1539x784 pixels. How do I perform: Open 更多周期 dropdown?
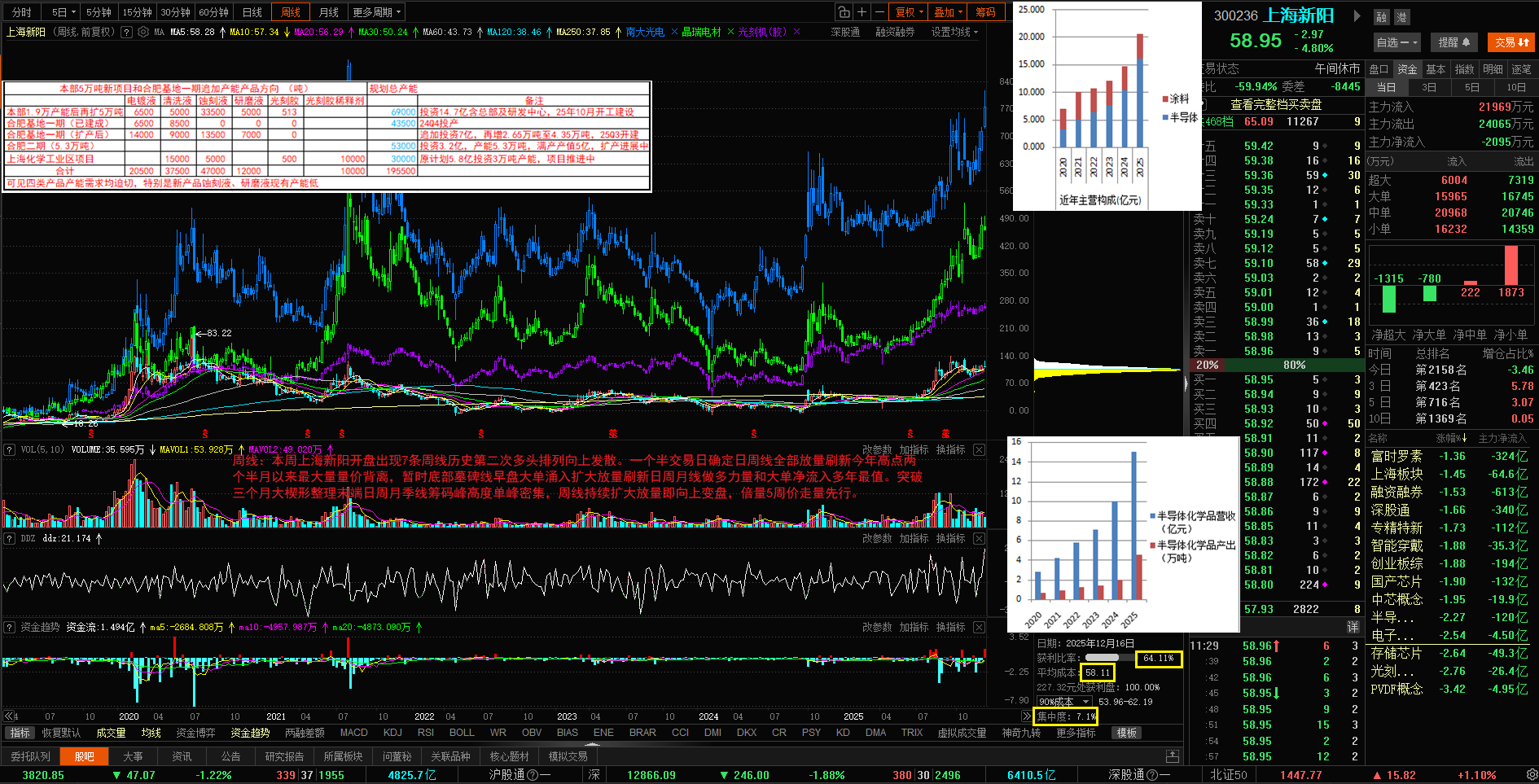coord(378,12)
